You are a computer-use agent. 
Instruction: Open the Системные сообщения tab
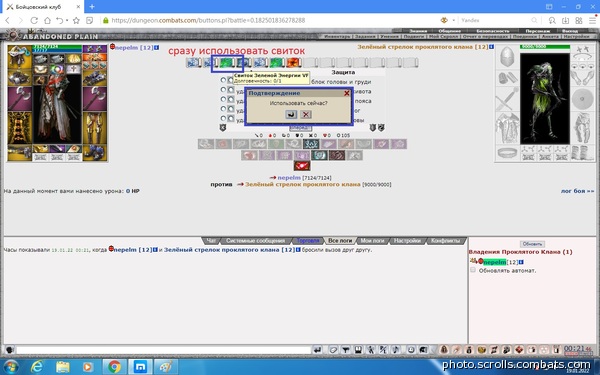(255, 241)
